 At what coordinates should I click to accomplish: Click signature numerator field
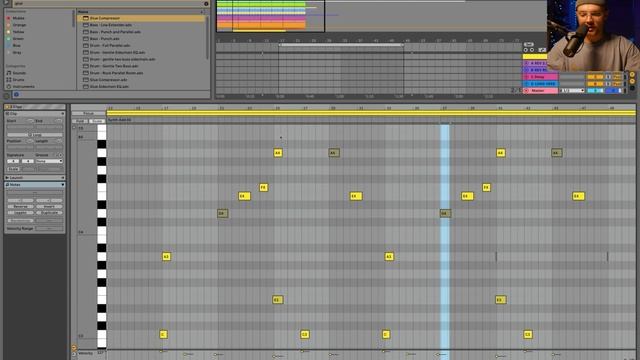point(13,161)
